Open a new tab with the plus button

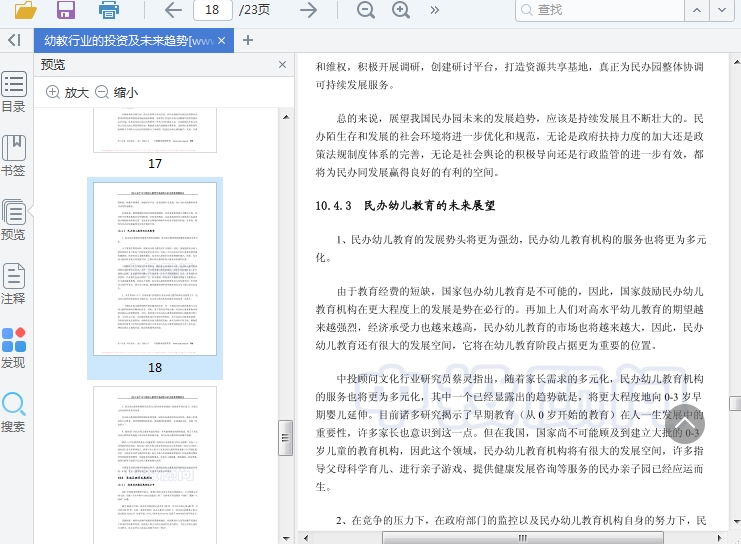click(x=248, y=41)
